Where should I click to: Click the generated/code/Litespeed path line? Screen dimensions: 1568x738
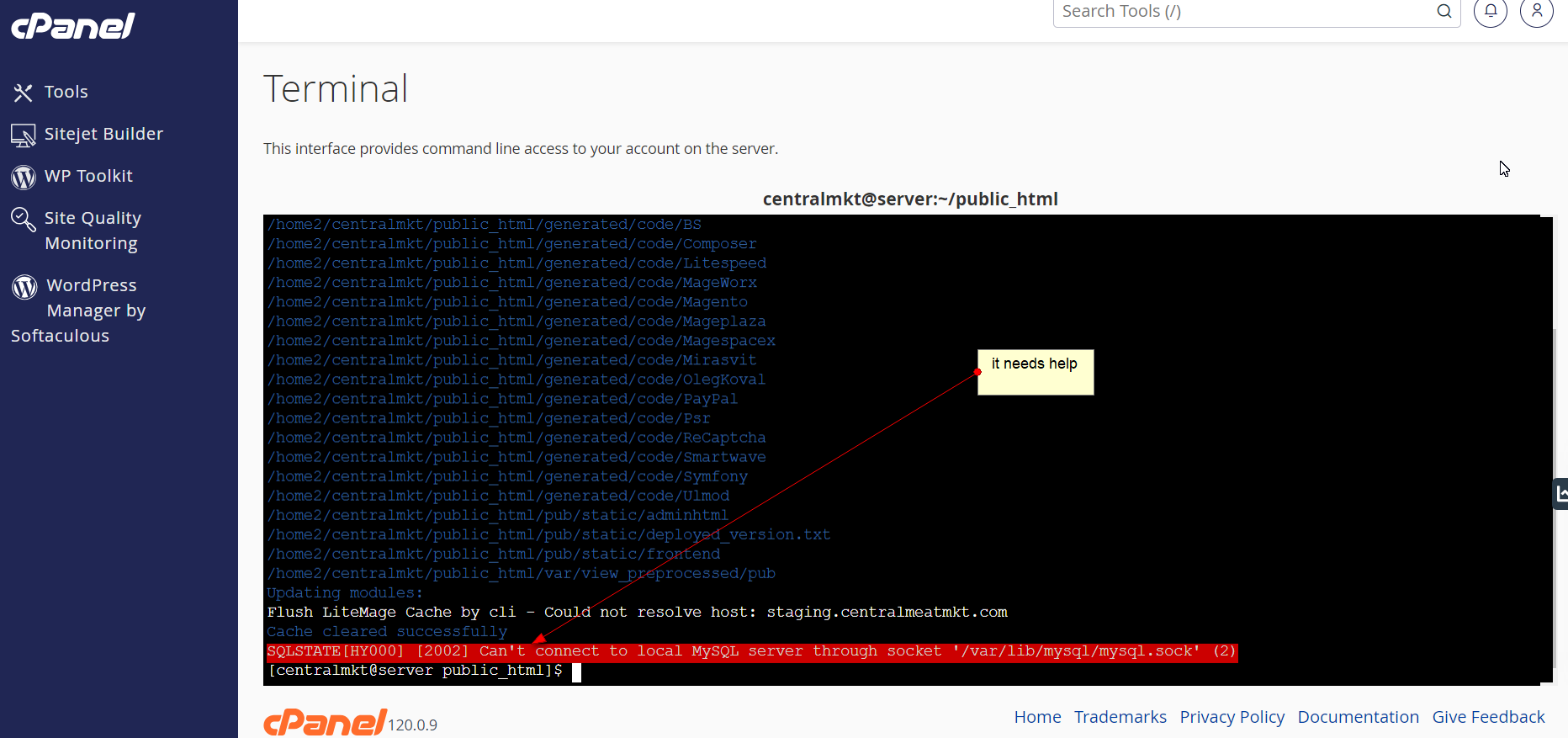[x=516, y=263]
